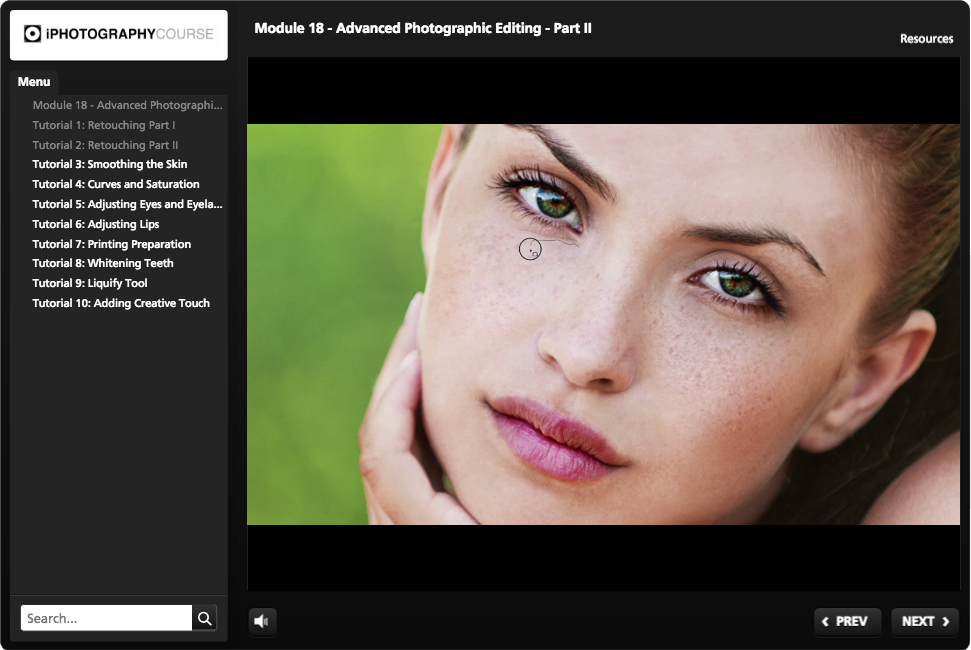Screen dimensions: 971x650
Task: Open Tutorial 8: Whitening Teeth
Action: [x=103, y=263]
